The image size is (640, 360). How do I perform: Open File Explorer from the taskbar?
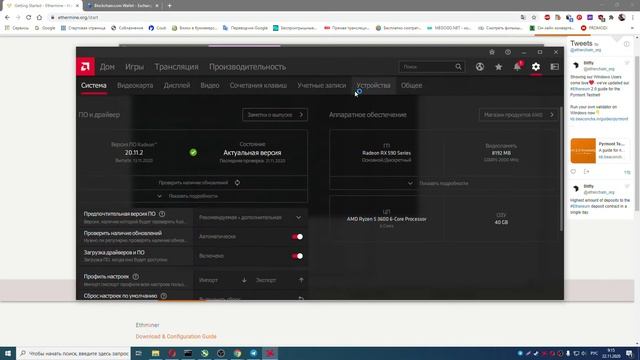156,353
